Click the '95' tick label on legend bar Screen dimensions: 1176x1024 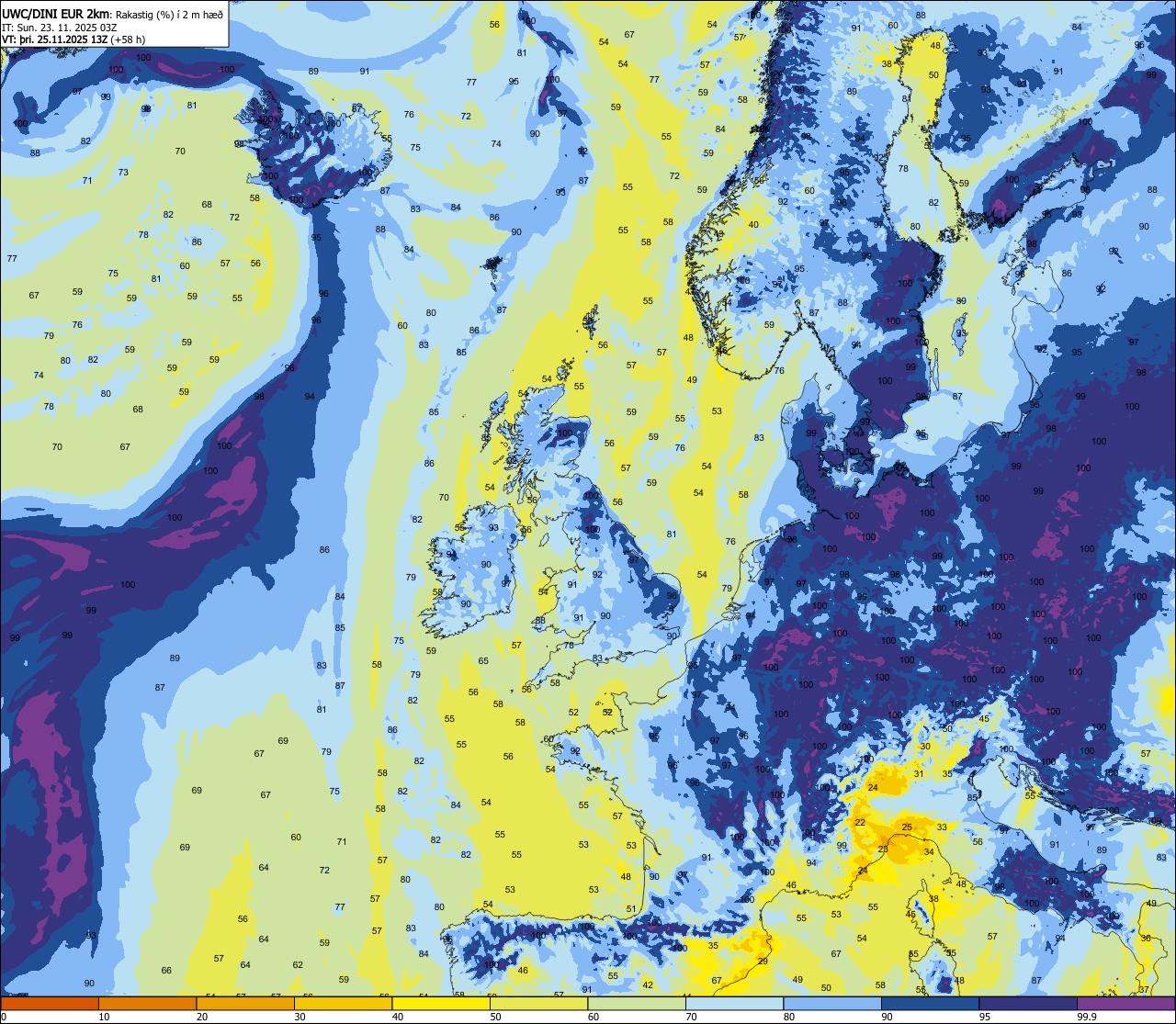click(x=986, y=1017)
